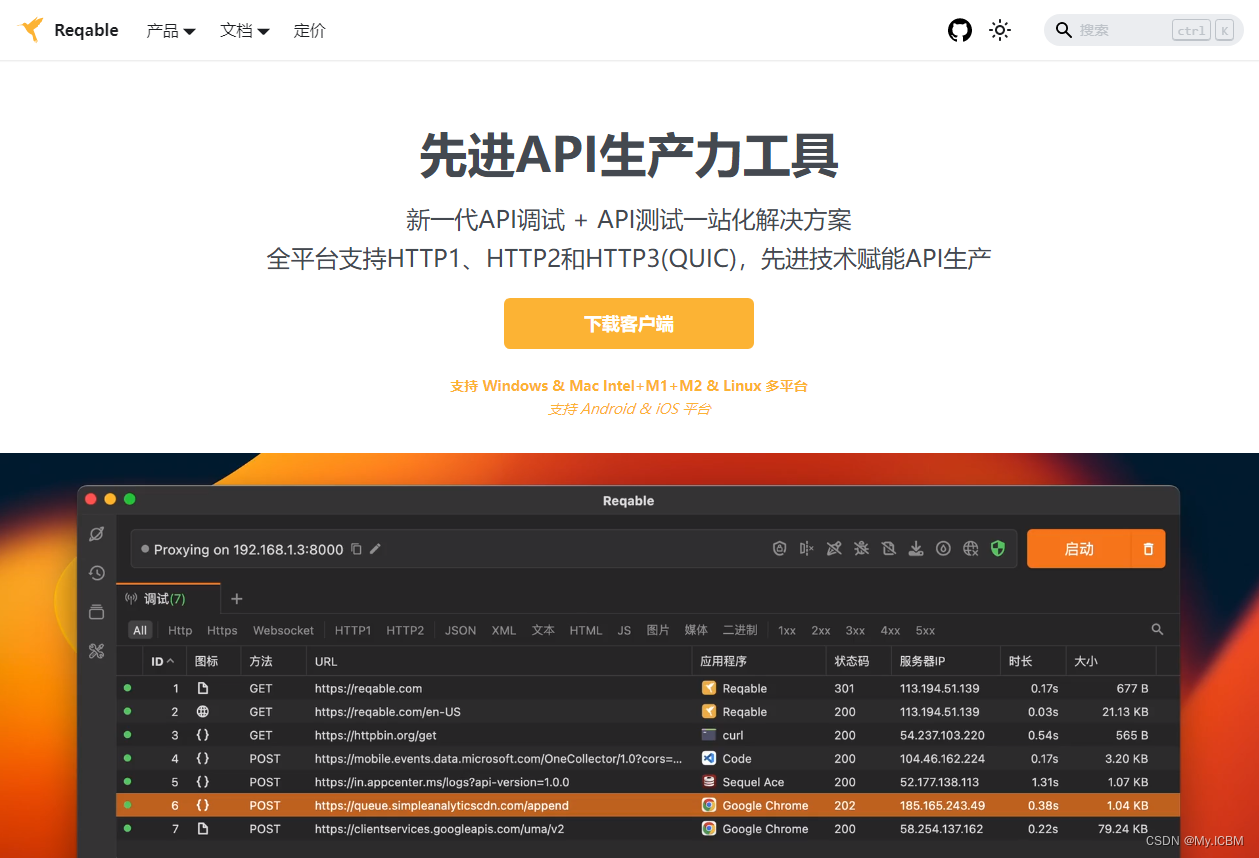Open the traffic list search magnifier icon
This screenshot has width=1259, height=858.
click(x=1156, y=629)
